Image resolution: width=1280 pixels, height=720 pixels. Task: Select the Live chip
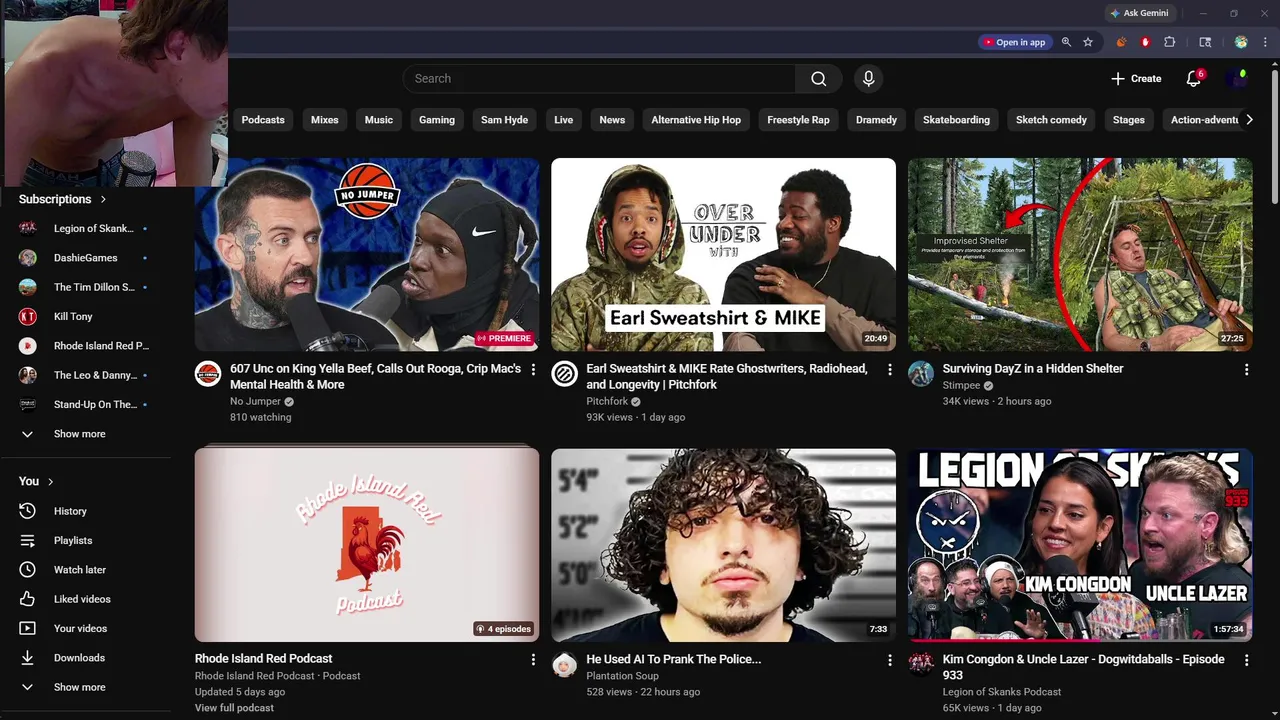564,120
